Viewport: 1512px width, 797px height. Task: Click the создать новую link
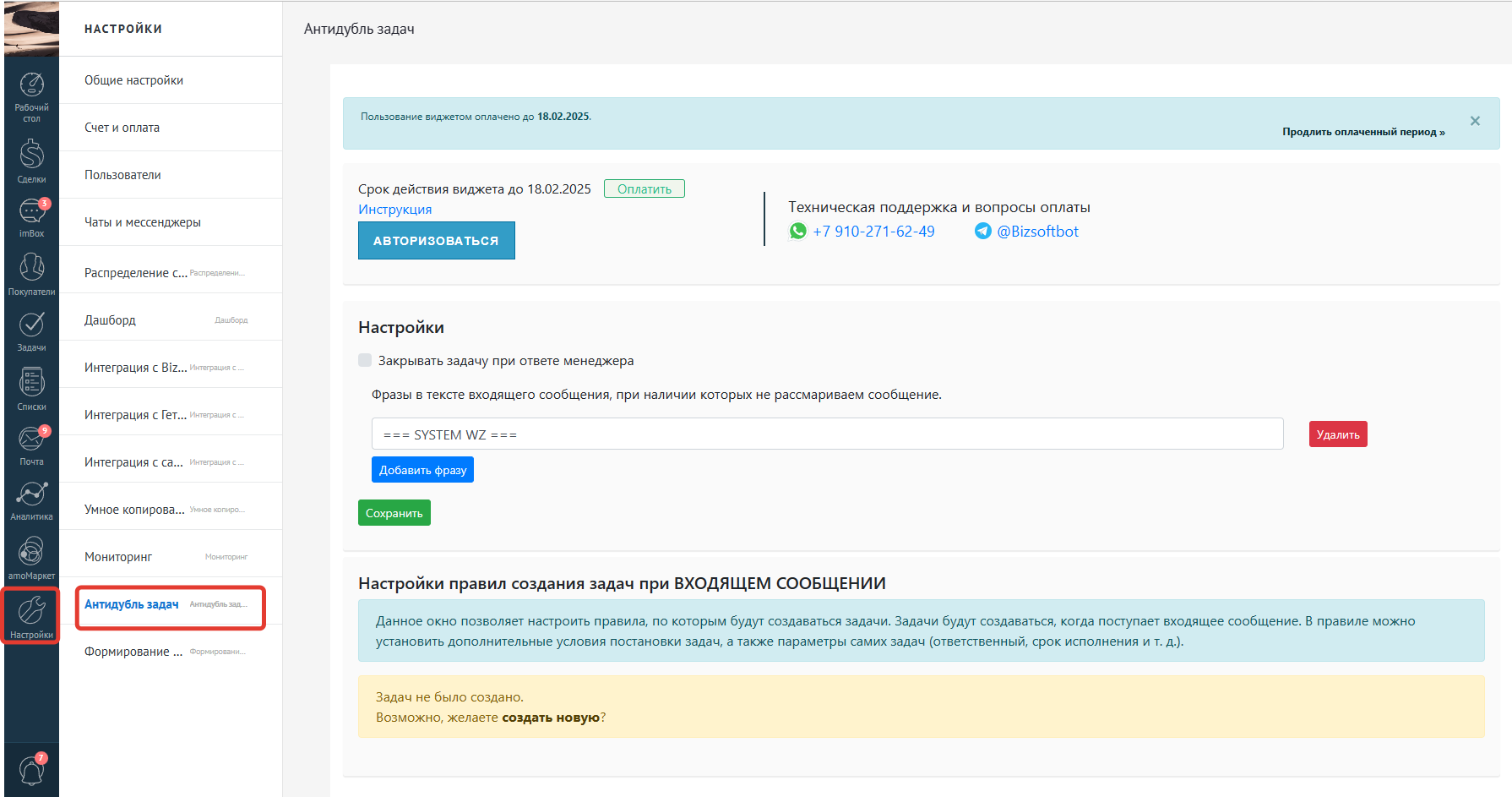(551, 718)
